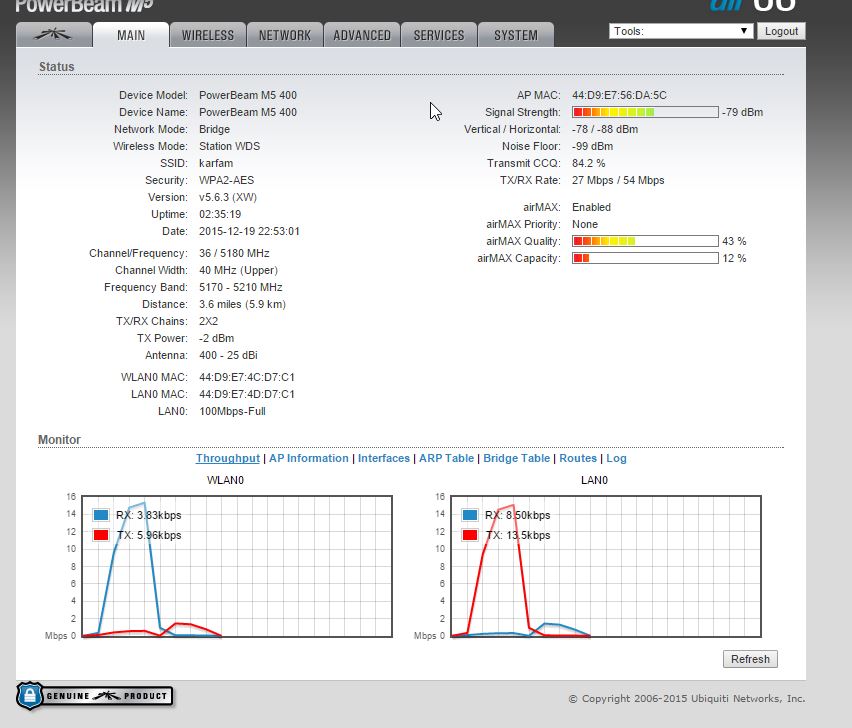The height and width of the screenshot is (728, 852).
Task: Click the Security value WPA2-AES
Action: point(227,180)
